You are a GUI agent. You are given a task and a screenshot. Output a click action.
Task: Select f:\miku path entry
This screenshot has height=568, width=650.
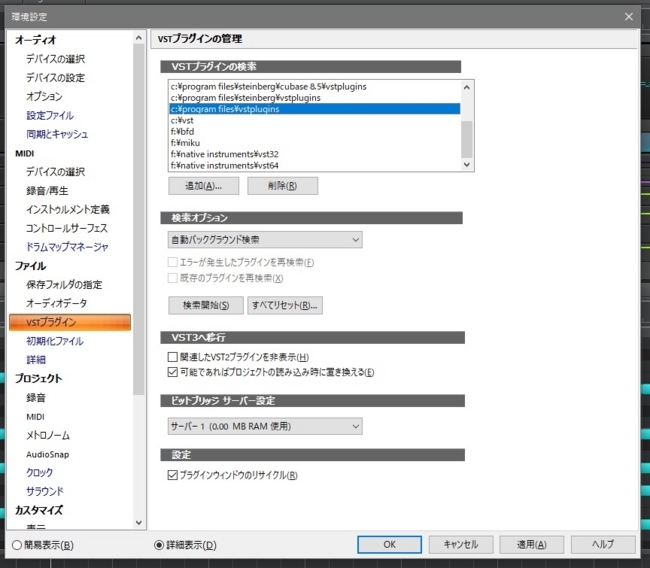coord(314,143)
